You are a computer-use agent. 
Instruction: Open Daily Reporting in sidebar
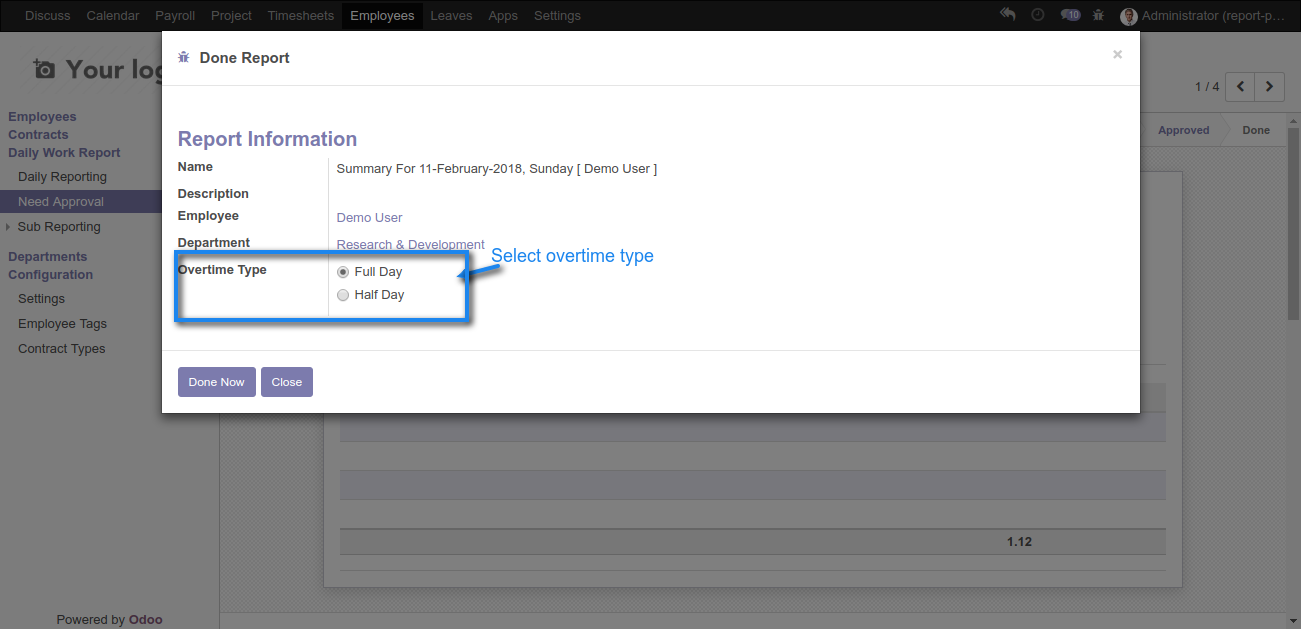tap(62, 177)
